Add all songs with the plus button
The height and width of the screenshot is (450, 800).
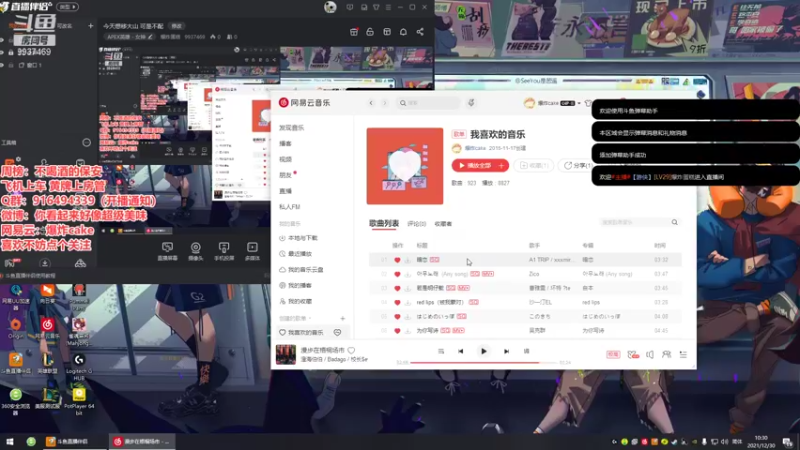(502, 165)
